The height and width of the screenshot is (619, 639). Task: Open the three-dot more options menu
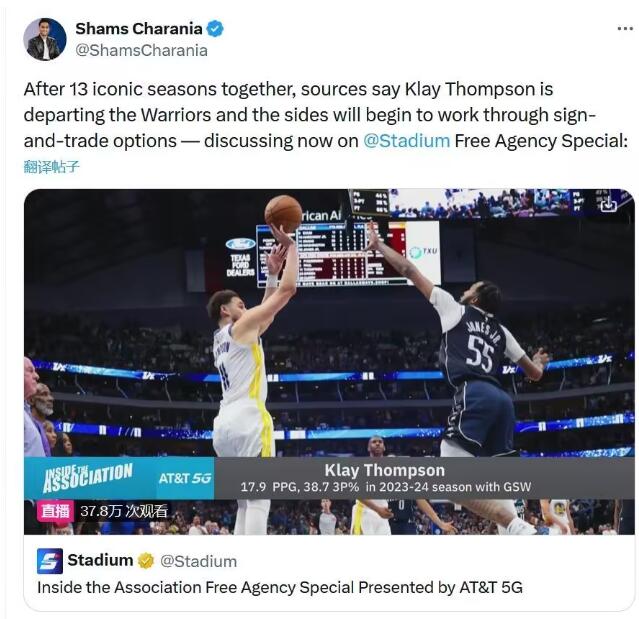(x=625, y=29)
